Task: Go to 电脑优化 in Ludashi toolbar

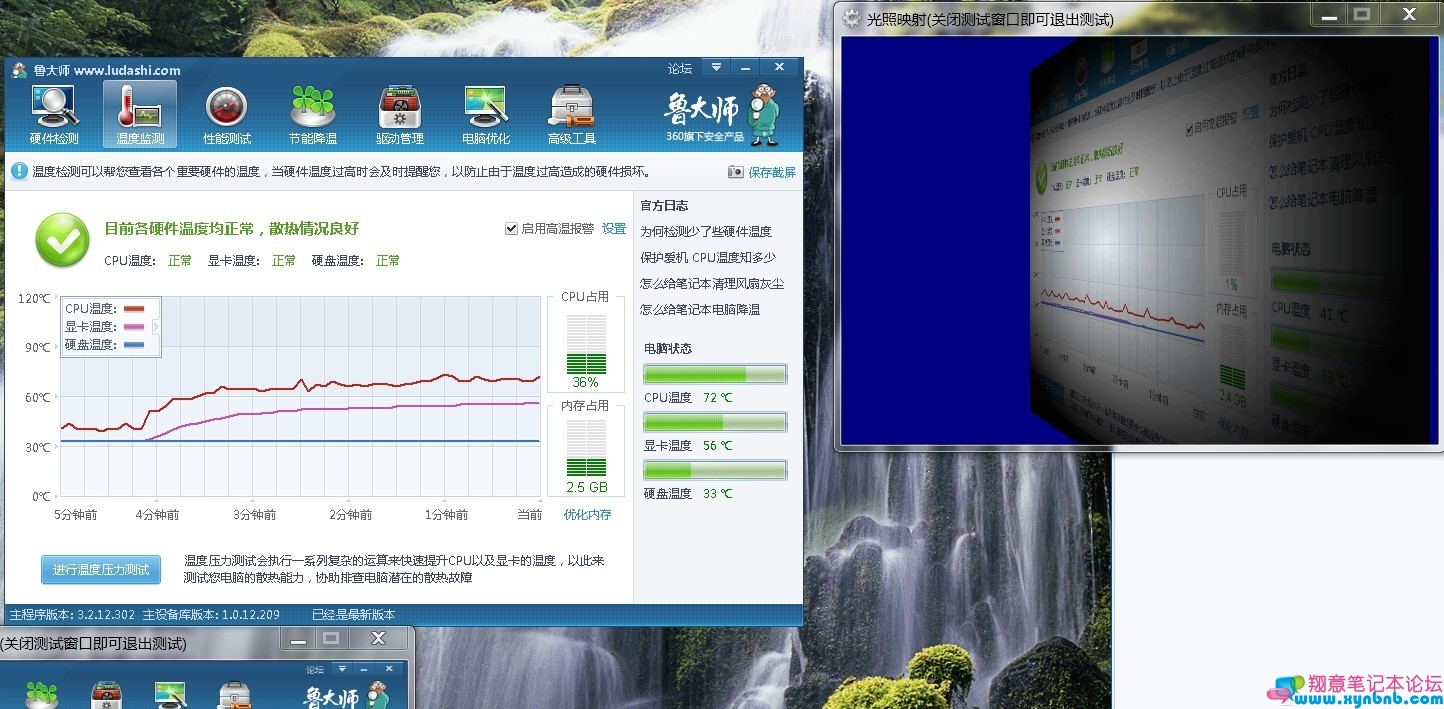Action: pyautogui.click(x=486, y=116)
